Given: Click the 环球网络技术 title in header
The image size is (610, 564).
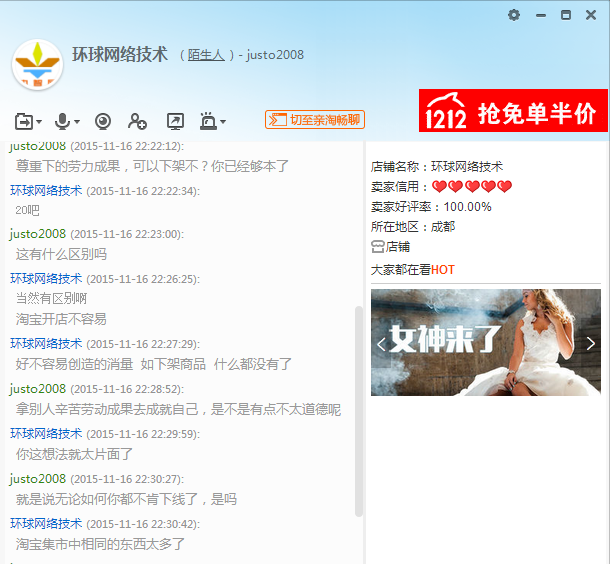Looking at the screenshot, I should [120, 54].
